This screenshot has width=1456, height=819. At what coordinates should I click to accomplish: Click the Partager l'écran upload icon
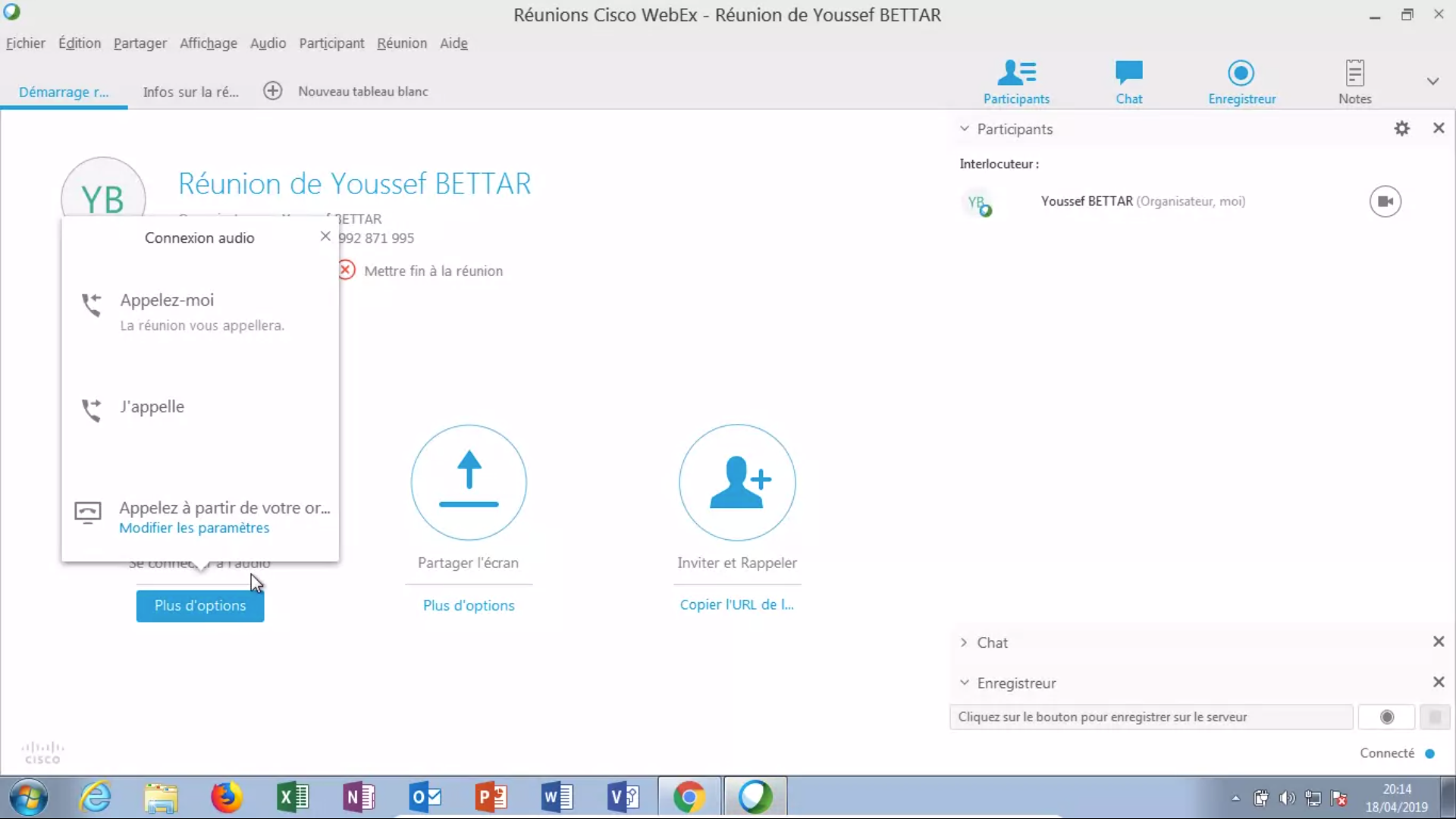click(469, 482)
